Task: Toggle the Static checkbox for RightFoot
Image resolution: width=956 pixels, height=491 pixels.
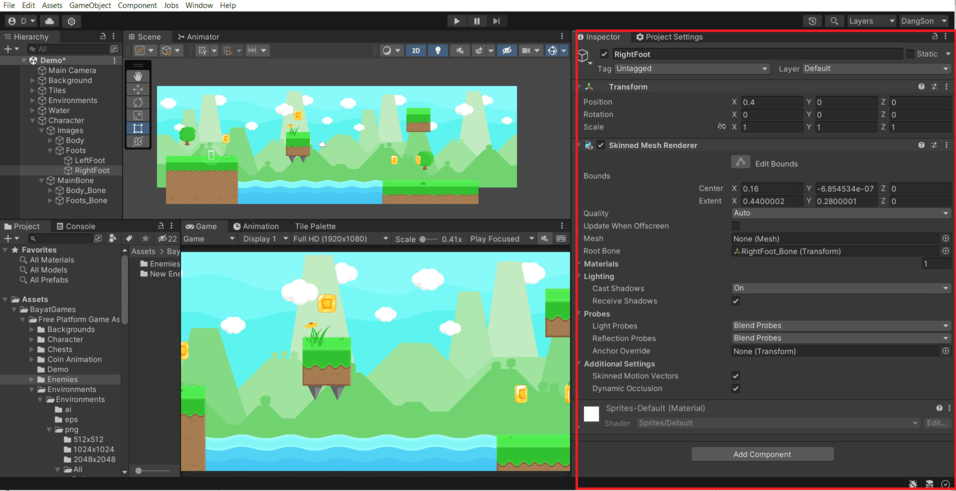Action: click(x=910, y=54)
